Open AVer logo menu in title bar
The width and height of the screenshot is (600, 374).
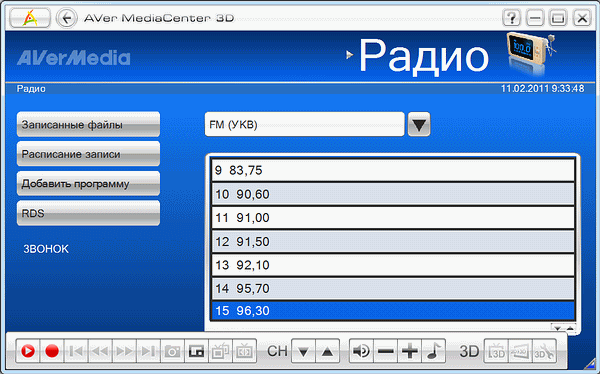pyautogui.click(x=30, y=18)
